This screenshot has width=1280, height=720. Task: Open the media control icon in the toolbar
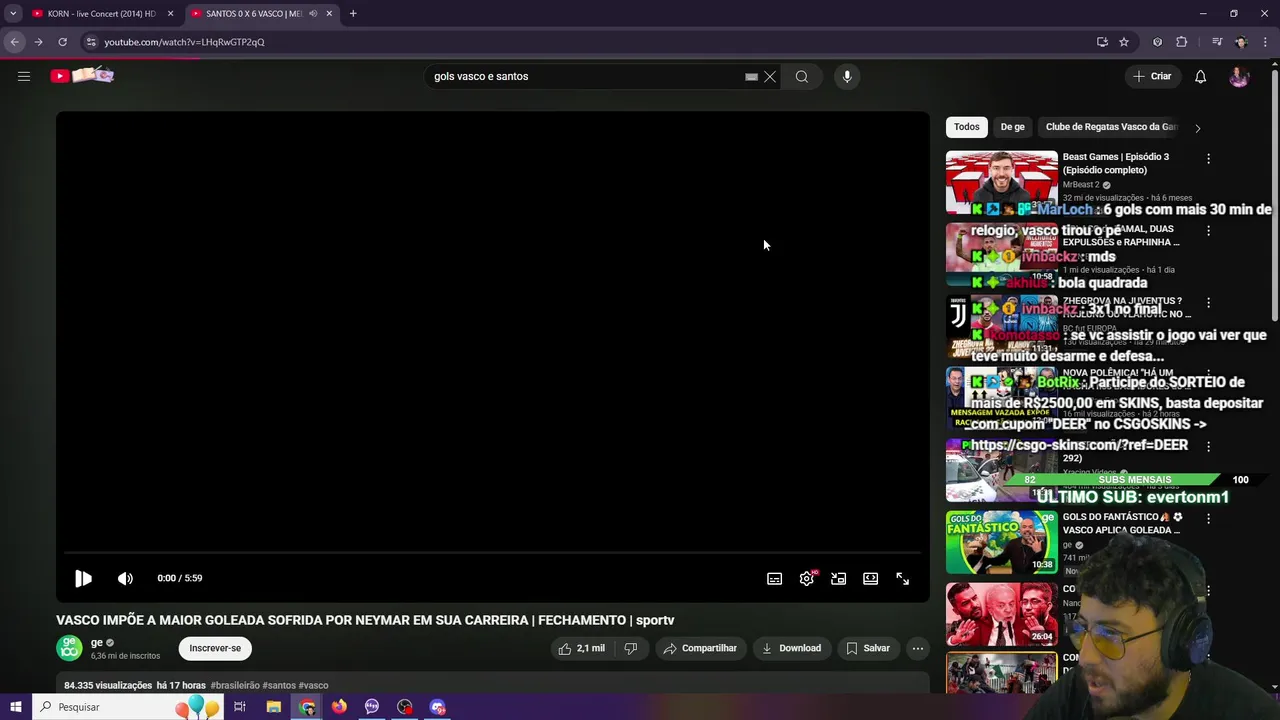pos(1217,42)
